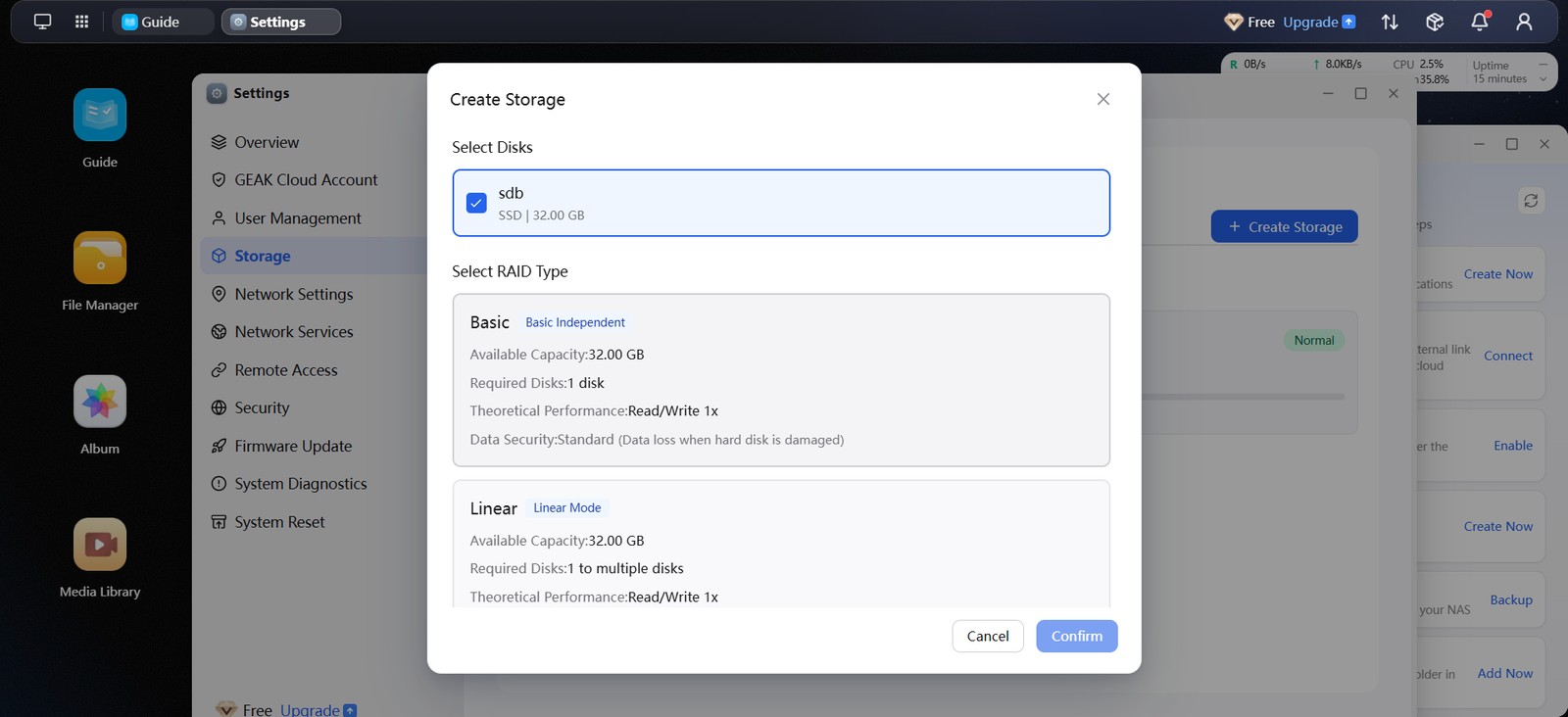The width and height of the screenshot is (1568, 717).
Task: Open the Guide desktop app icon
Action: [100, 115]
